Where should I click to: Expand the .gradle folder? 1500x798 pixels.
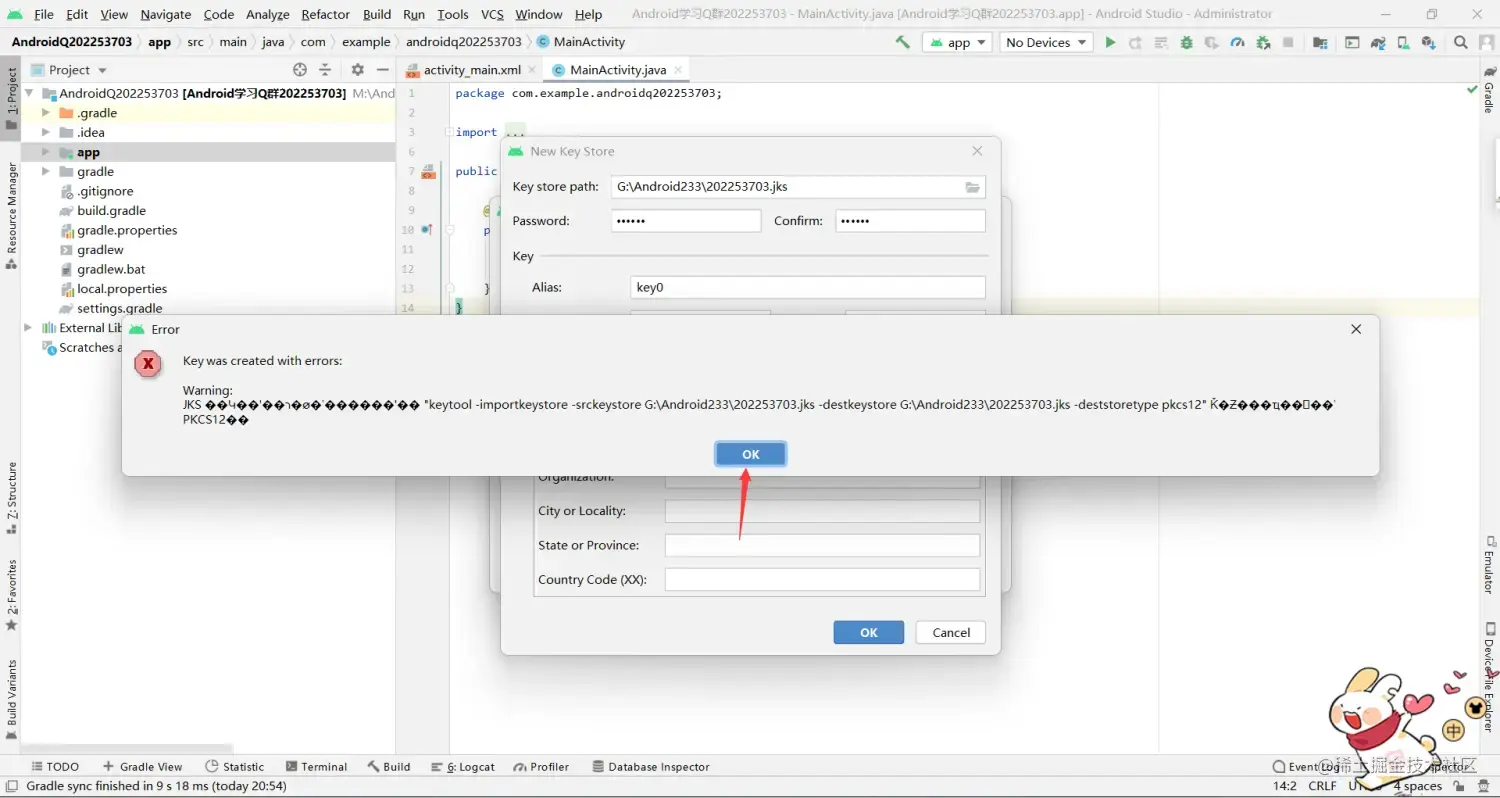click(x=46, y=113)
